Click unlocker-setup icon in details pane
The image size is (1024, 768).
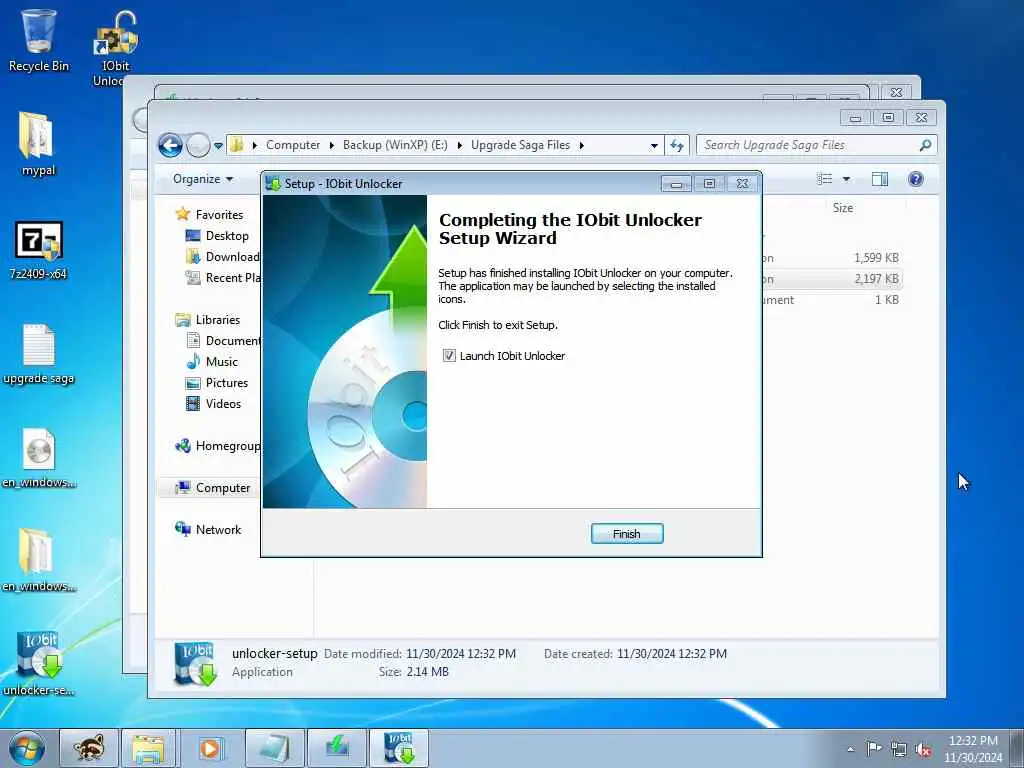(x=195, y=664)
